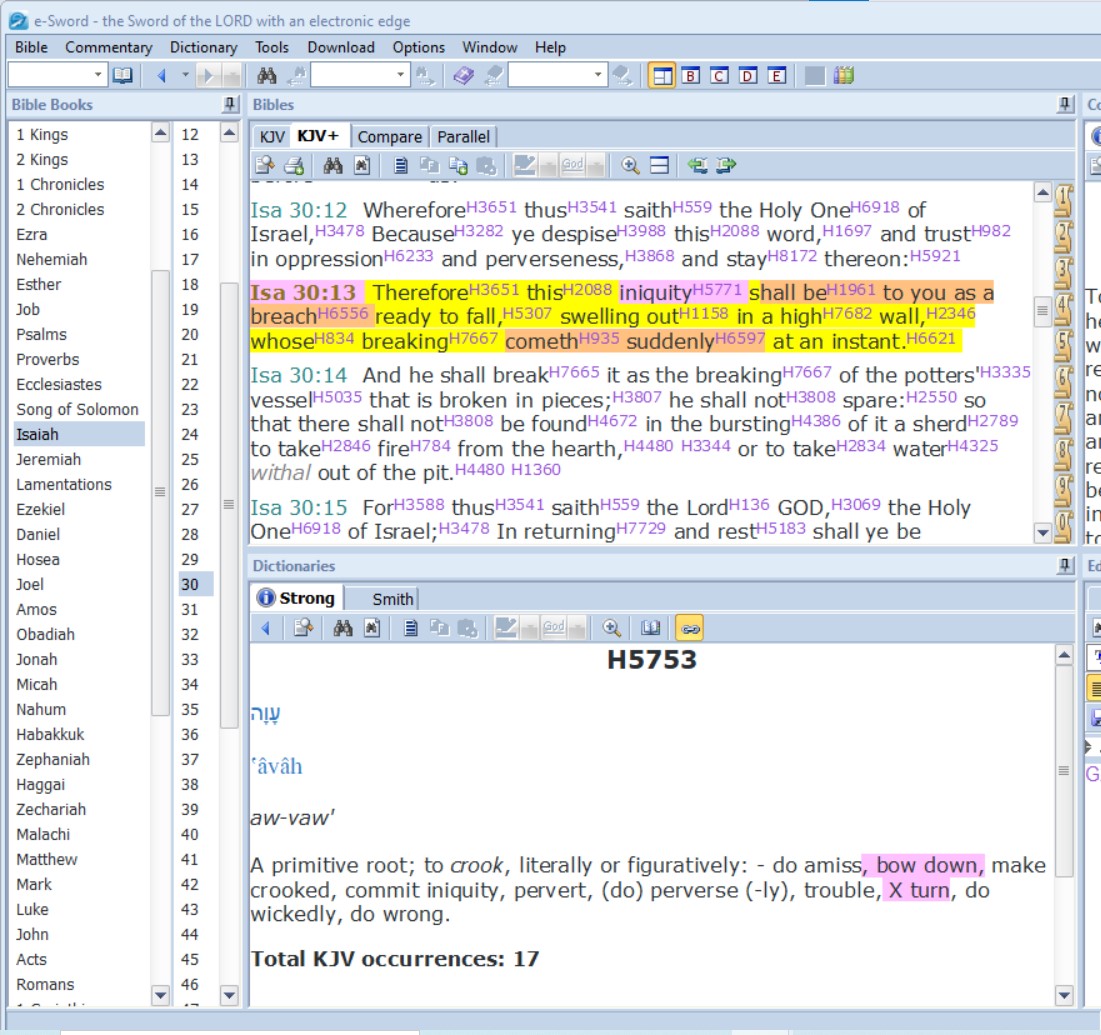1101x1035 pixels.
Task: Click the Dictionaries page-lines document icon
Action: click(411, 628)
